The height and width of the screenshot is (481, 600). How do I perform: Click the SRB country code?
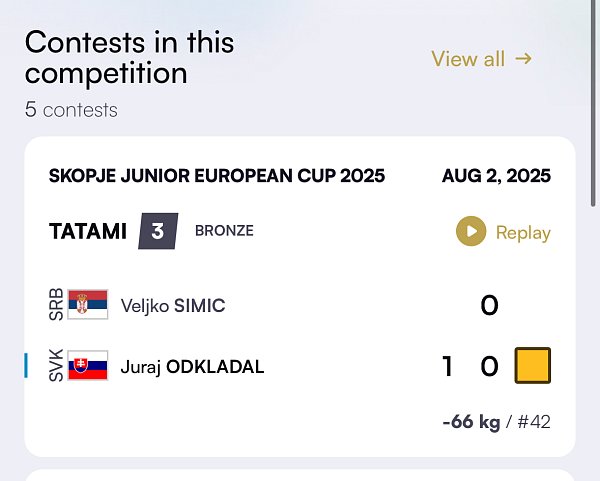pyautogui.click(x=56, y=304)
